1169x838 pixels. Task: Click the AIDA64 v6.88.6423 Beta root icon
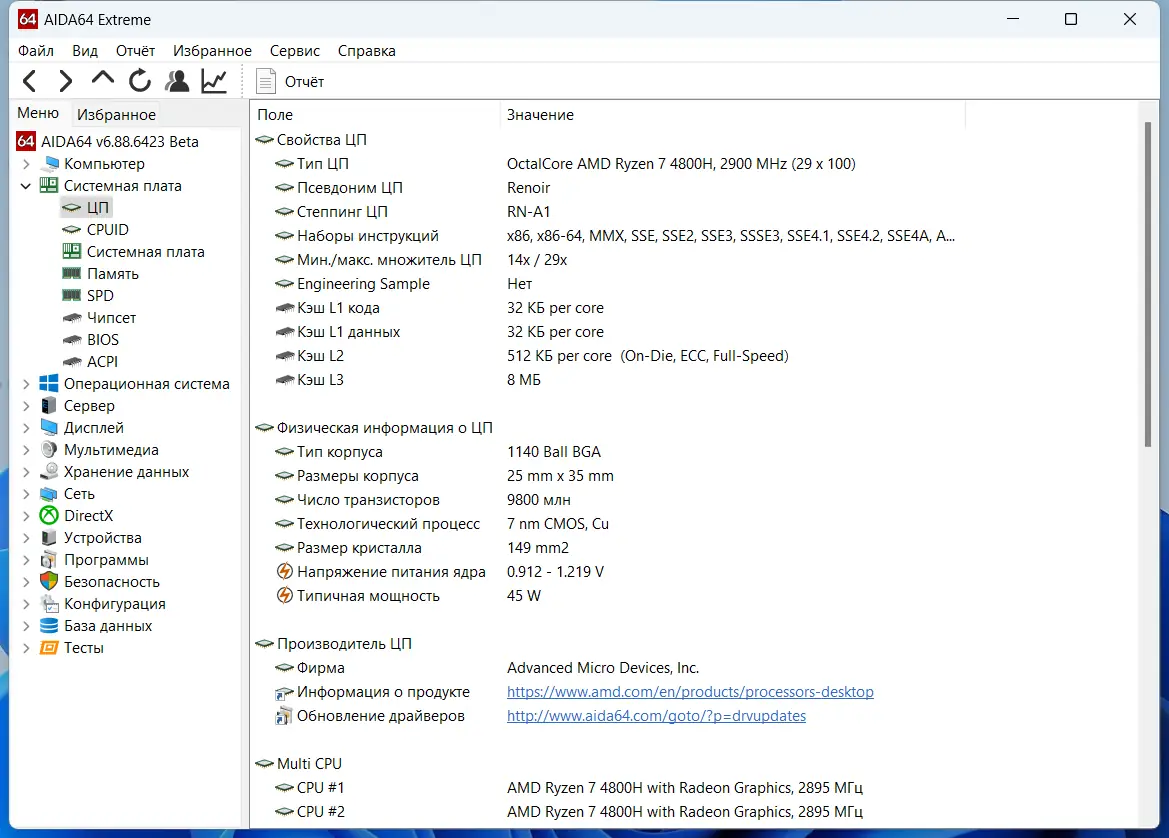(x=26, y=141)
